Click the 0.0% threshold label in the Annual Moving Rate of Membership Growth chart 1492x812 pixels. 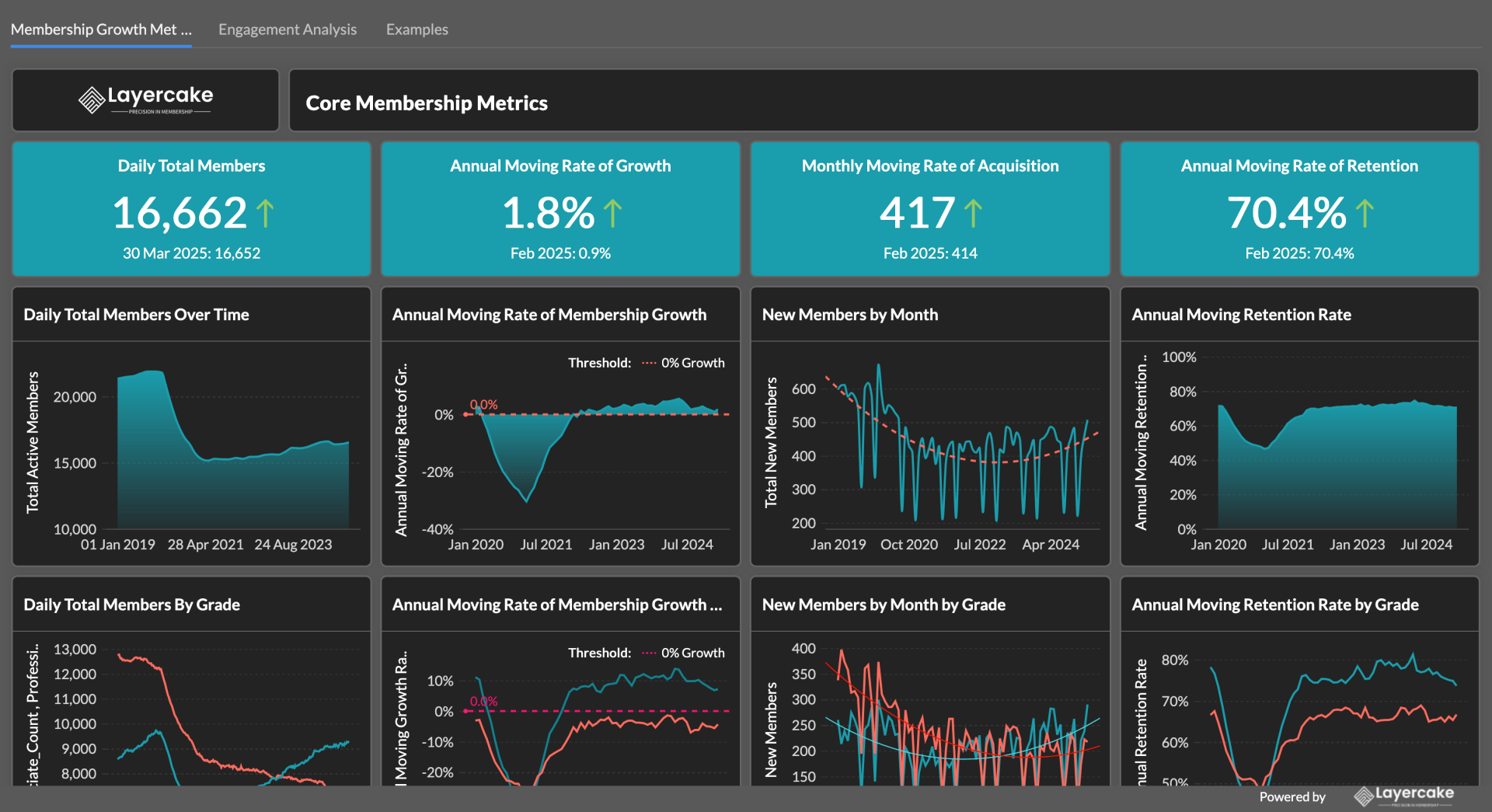[x=483, y=405]
